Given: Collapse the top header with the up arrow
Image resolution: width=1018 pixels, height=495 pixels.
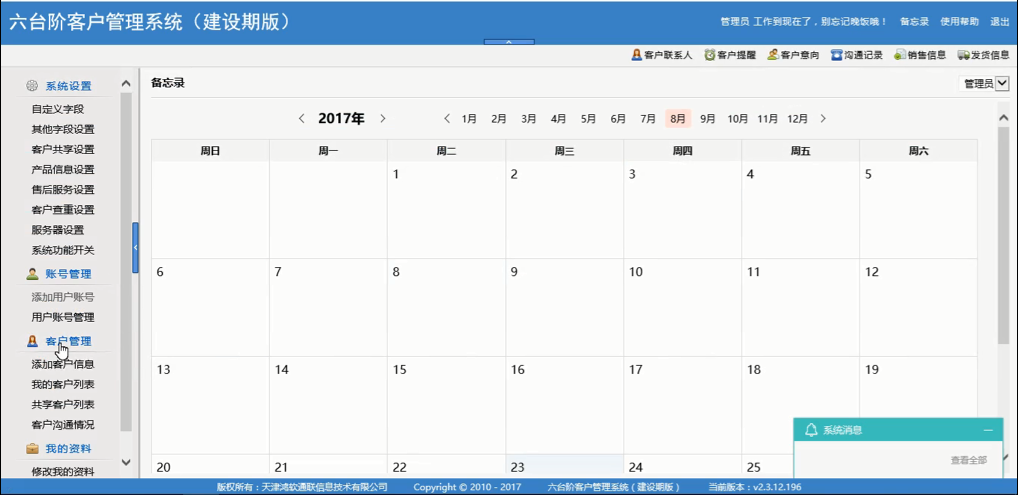Looking at the screenshot, I should pyautogui.click(x=509, y=42).
